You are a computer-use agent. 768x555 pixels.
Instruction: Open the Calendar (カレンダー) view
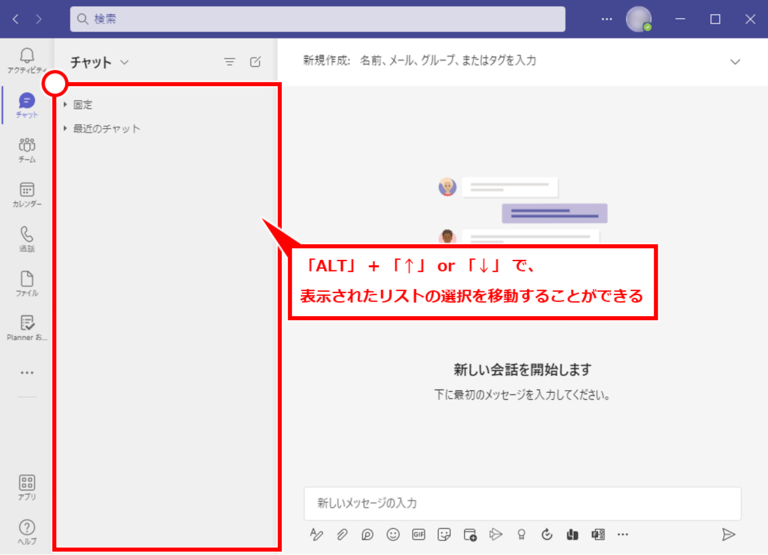(27, 194)
